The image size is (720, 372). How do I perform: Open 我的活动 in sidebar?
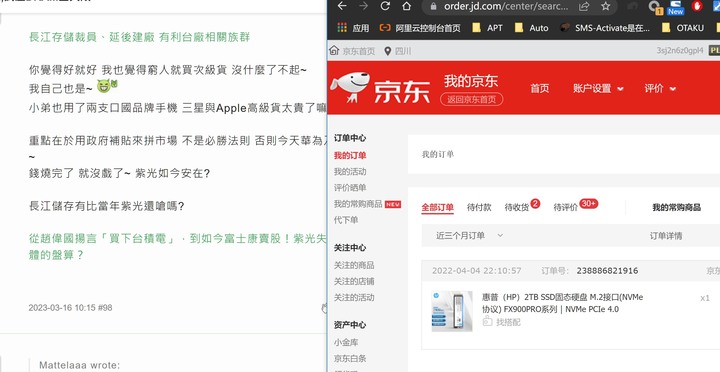click(x=350, y=172)
